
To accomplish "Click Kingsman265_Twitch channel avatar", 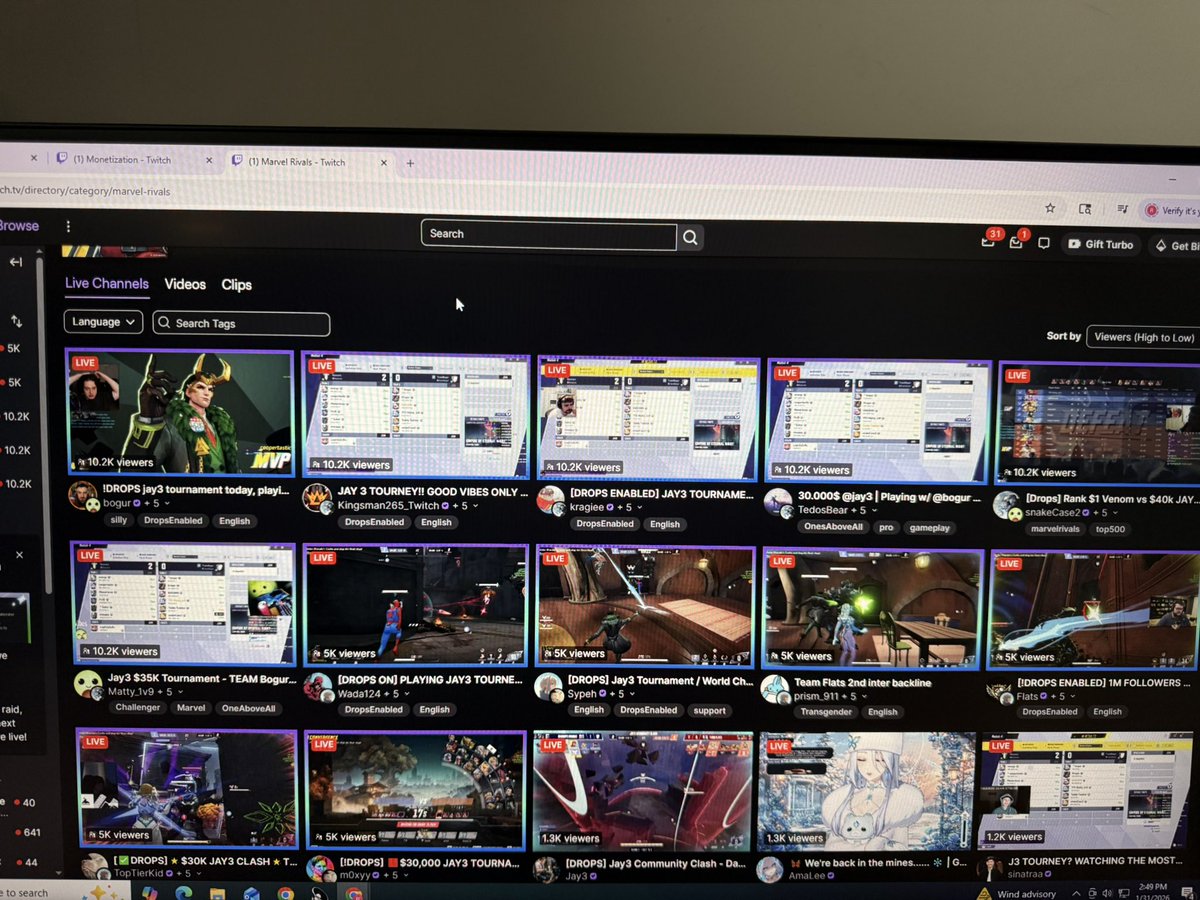I will (317, 499).
